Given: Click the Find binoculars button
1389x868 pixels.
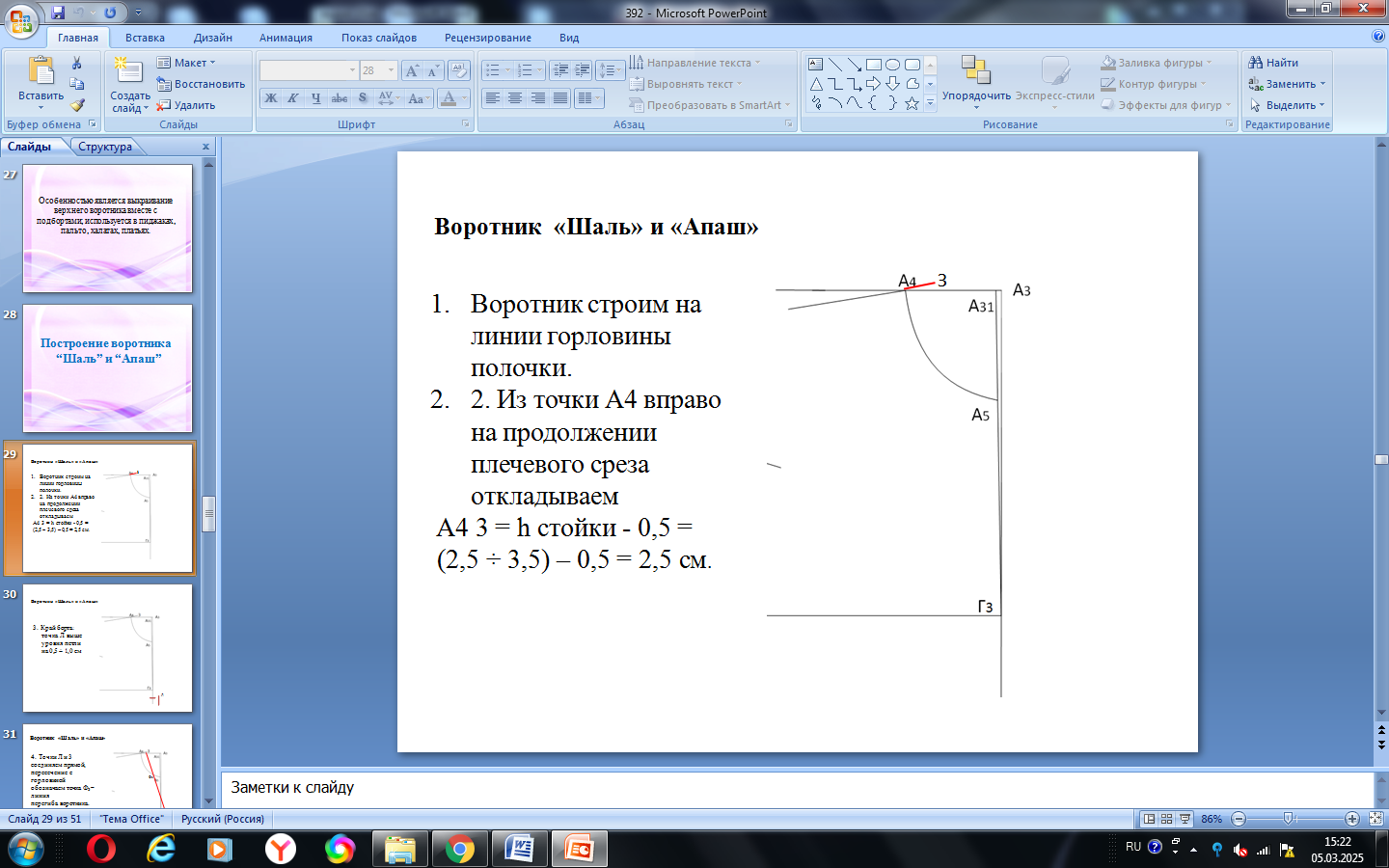Looking at the screenshot, I should click(x=1274, y=63).
